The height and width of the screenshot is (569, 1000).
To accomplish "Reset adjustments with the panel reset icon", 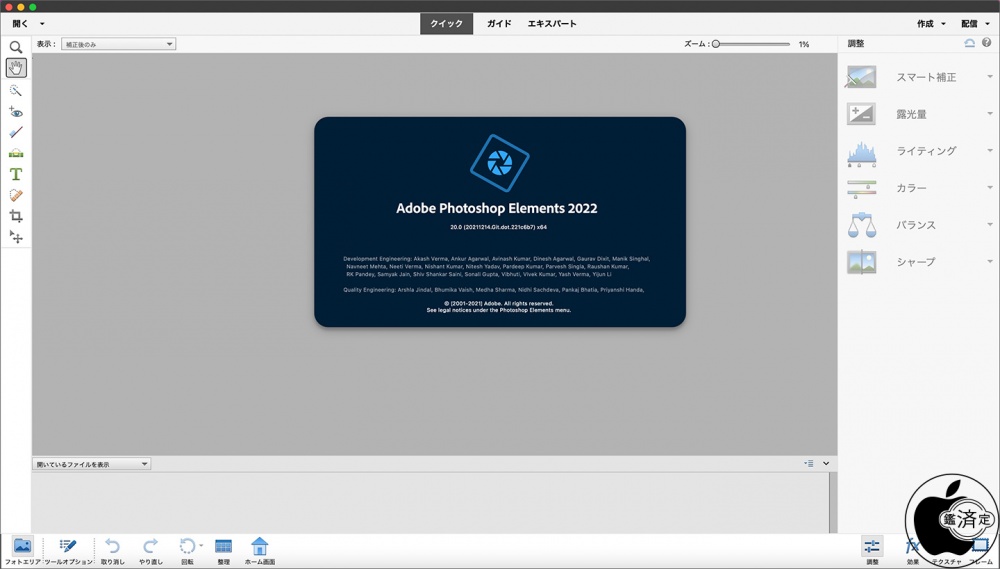I will point(969,43).
